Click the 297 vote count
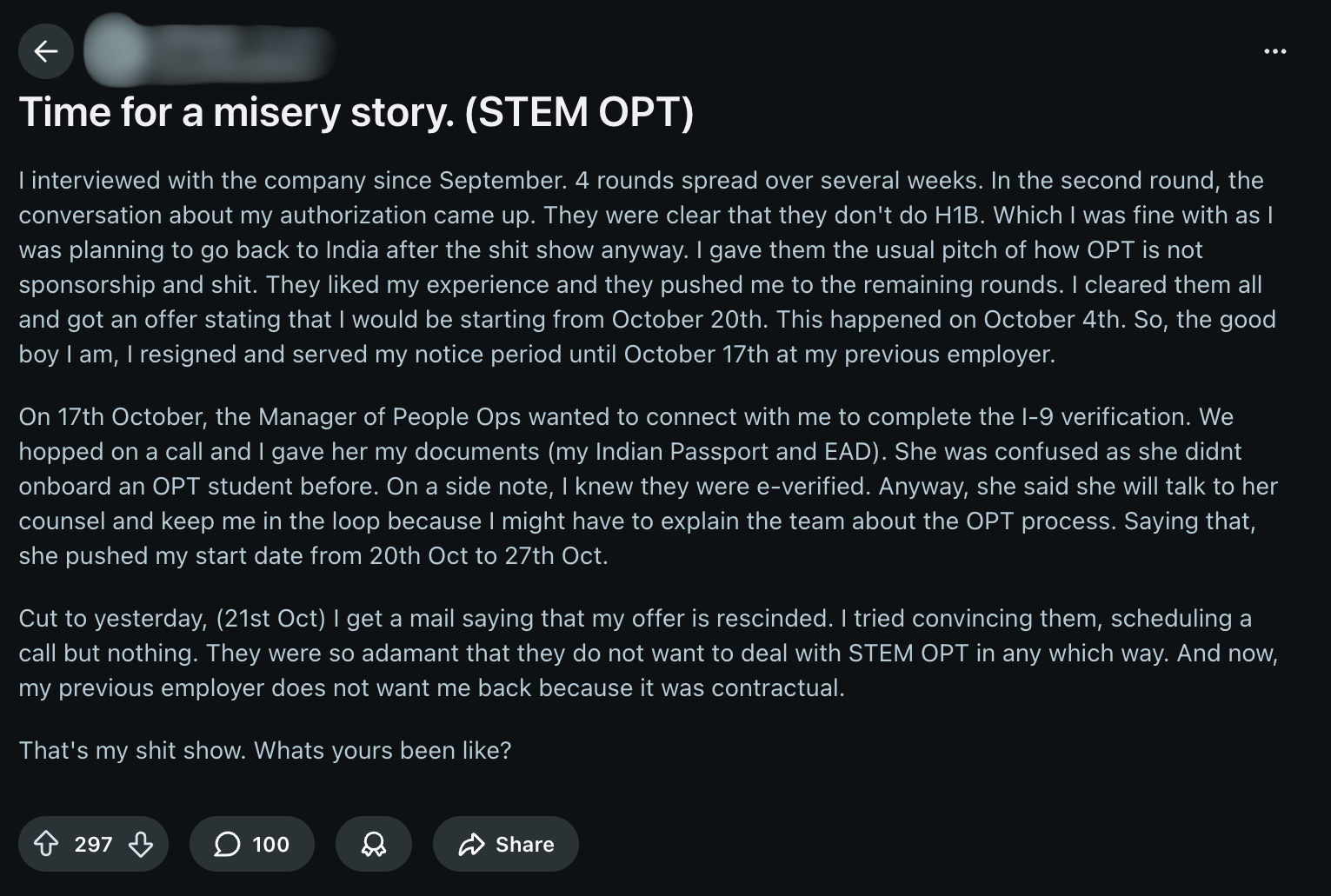This screenshot has width=1331, height=896. tap(93, 844)
